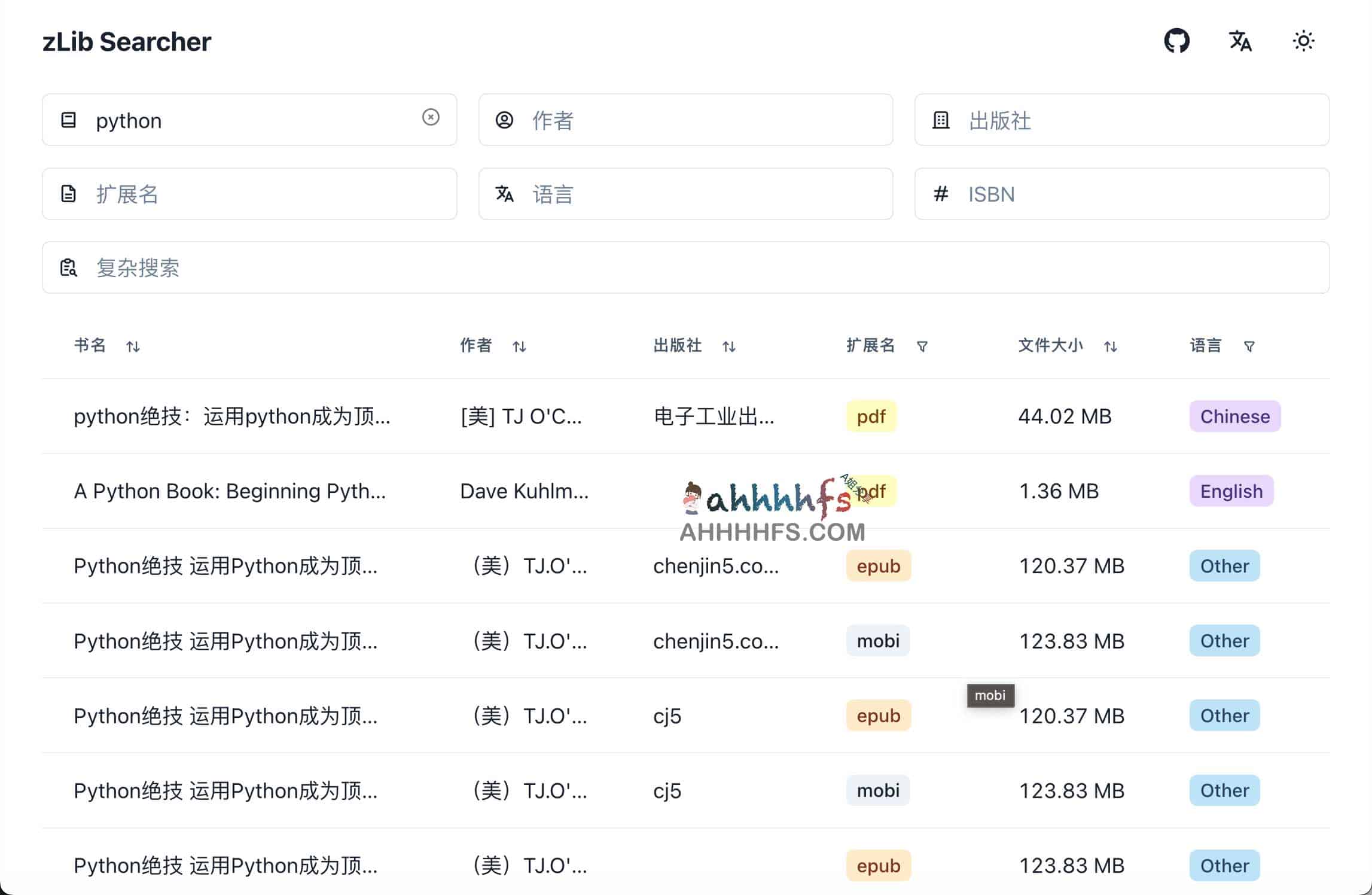Open the 语言 column filter
The image size is (1372, 895).
coord(1248,346)
